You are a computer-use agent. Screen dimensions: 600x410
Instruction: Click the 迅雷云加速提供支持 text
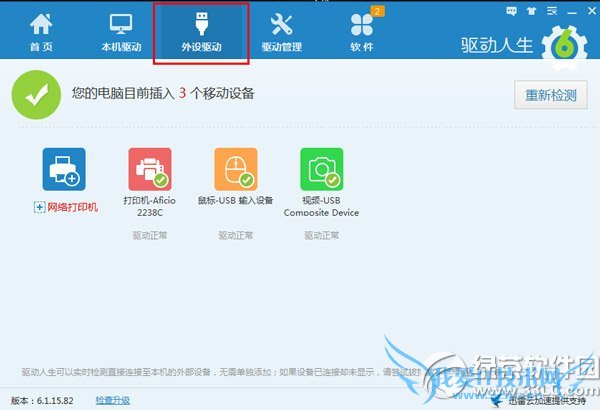click(547, 401)
